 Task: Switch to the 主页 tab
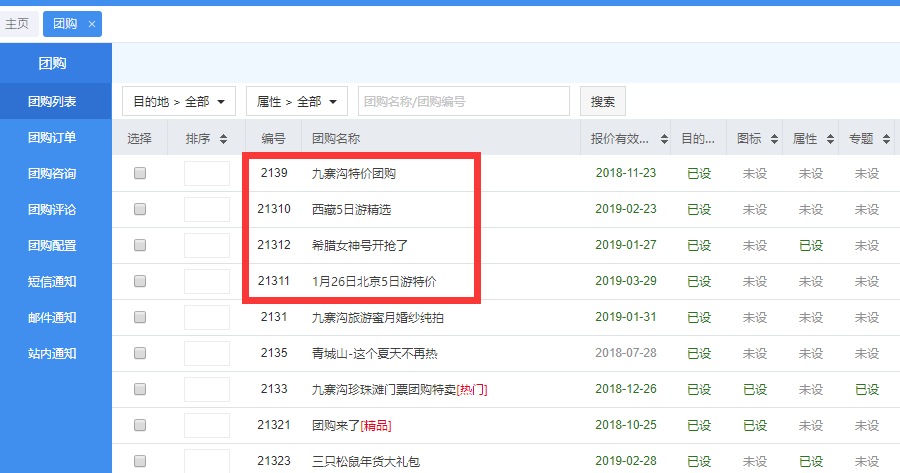pyautogui.click(x=17, y=24)
